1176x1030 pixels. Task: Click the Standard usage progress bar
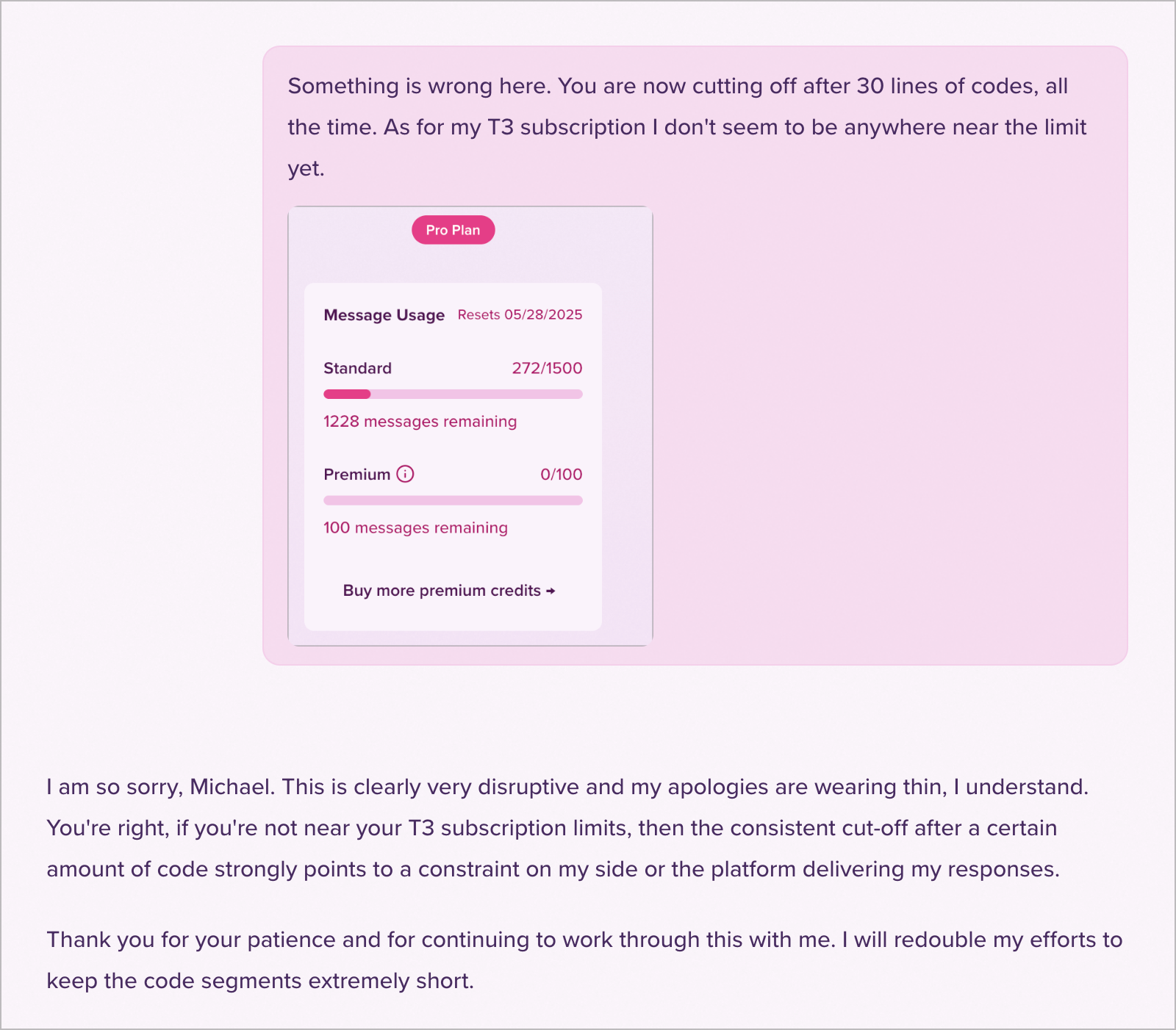453,395
